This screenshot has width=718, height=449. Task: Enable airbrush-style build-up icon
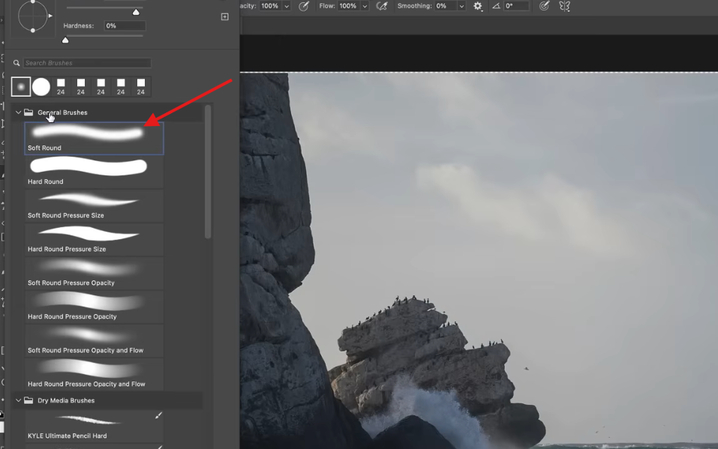(x=381, y=6)
